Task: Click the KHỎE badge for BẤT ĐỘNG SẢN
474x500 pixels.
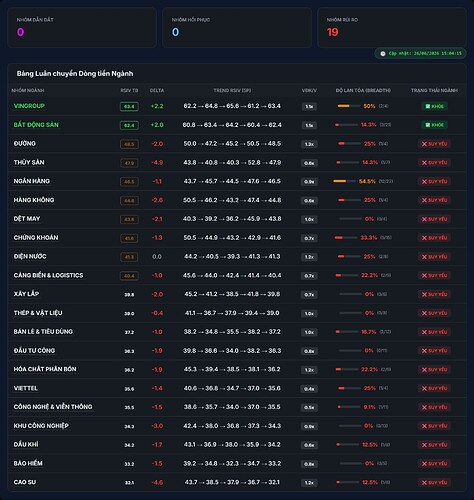Action: pos(434,125)
